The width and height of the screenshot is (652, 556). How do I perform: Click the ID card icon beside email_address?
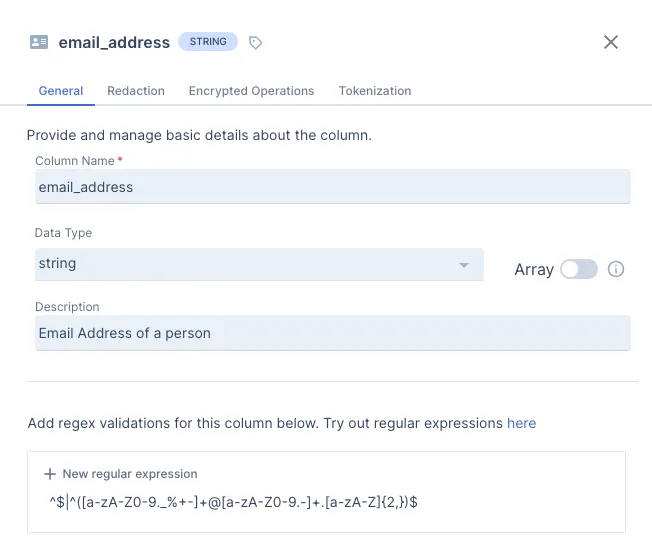point(39,42)
